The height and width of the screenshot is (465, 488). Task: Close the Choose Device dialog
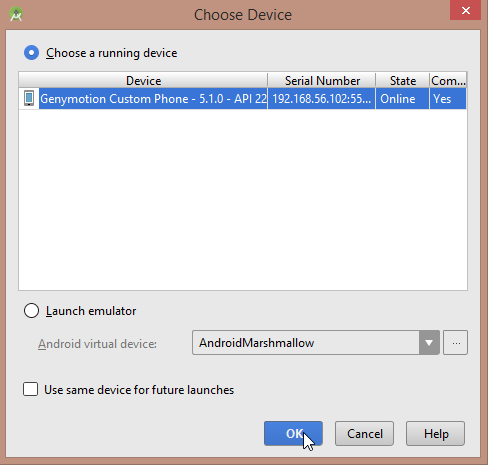(x=466, y=10)
